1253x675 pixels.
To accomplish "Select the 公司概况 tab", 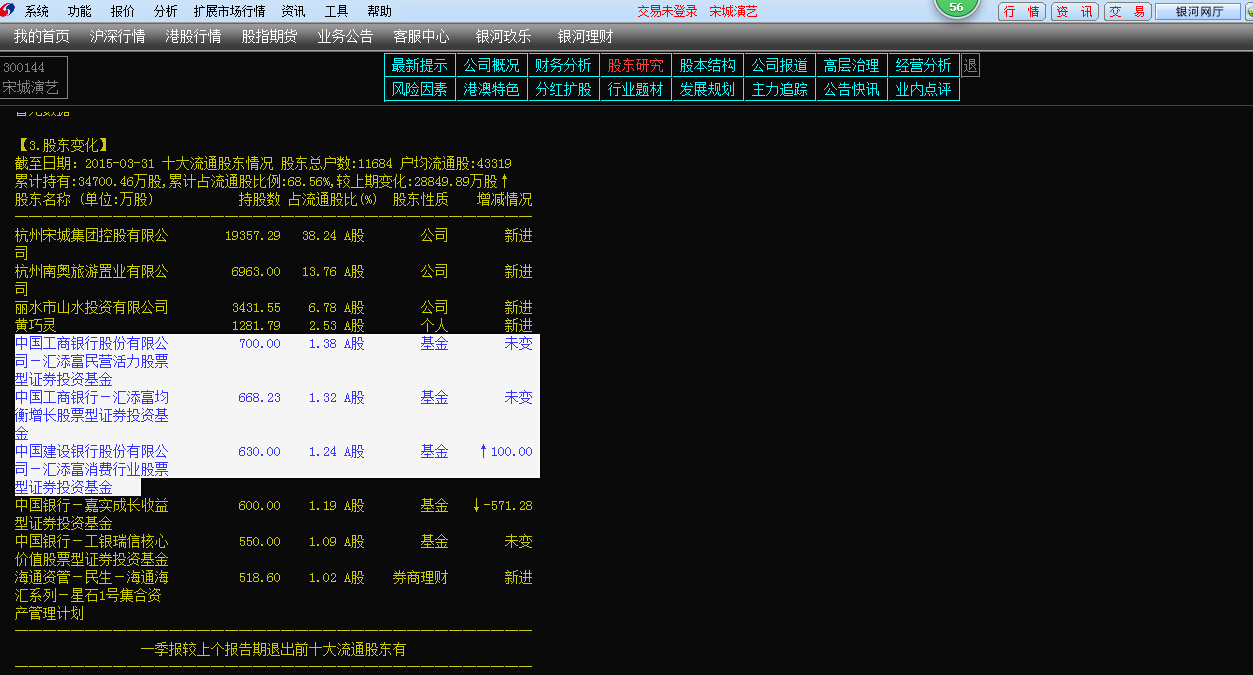I will tap(492, 65).
